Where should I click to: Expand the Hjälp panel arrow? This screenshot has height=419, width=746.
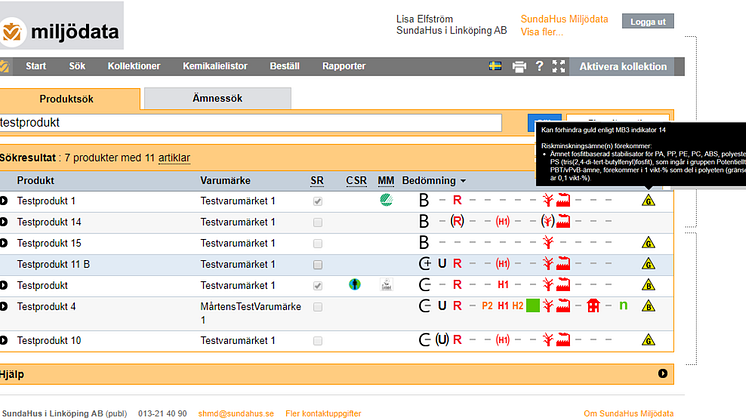(662, 373)
